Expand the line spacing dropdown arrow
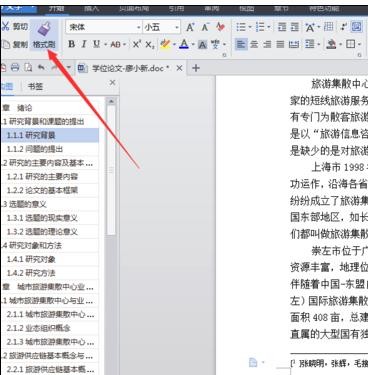This screenshot has height=375, width=368. (319, 45)
